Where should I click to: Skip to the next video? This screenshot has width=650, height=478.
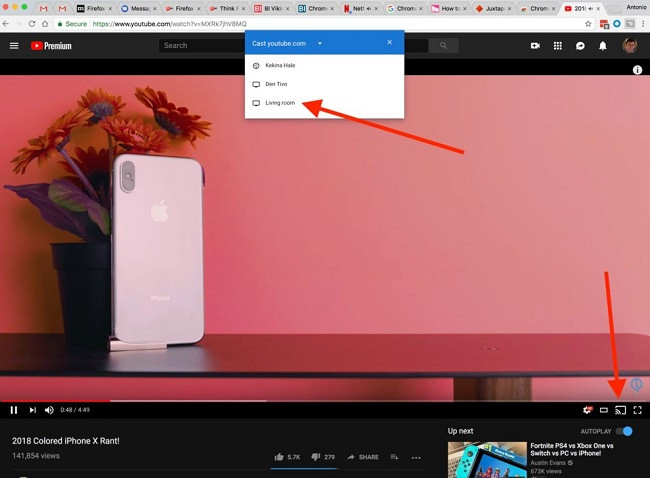click(32, 410)
